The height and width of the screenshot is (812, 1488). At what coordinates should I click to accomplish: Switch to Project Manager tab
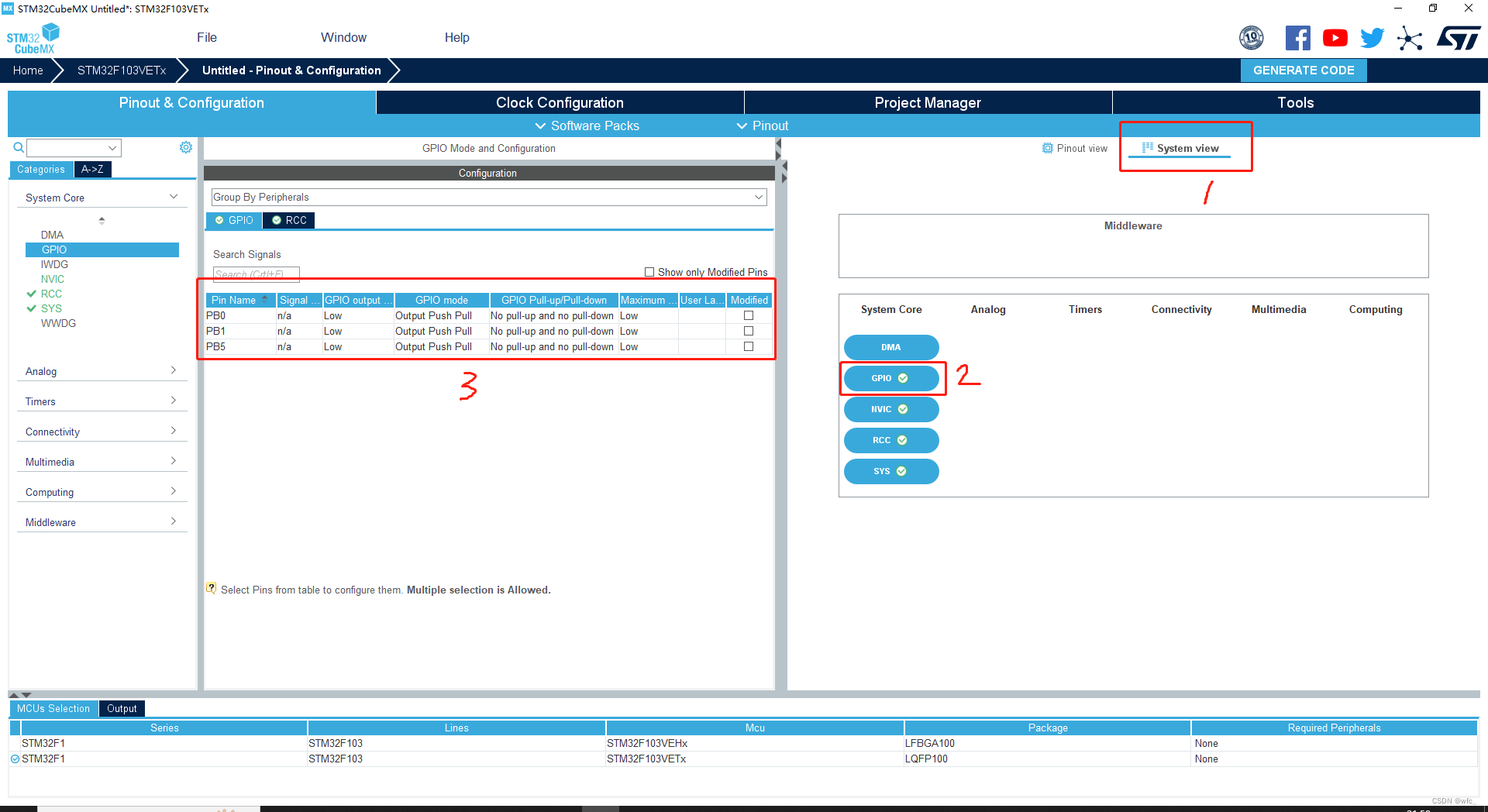(x=928, y=102)
